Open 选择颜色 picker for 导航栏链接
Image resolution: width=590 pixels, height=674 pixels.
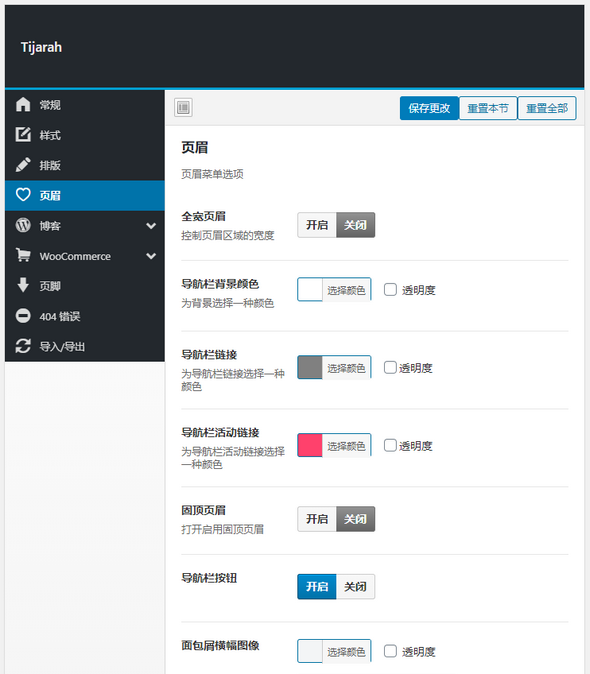pos(346,368)
